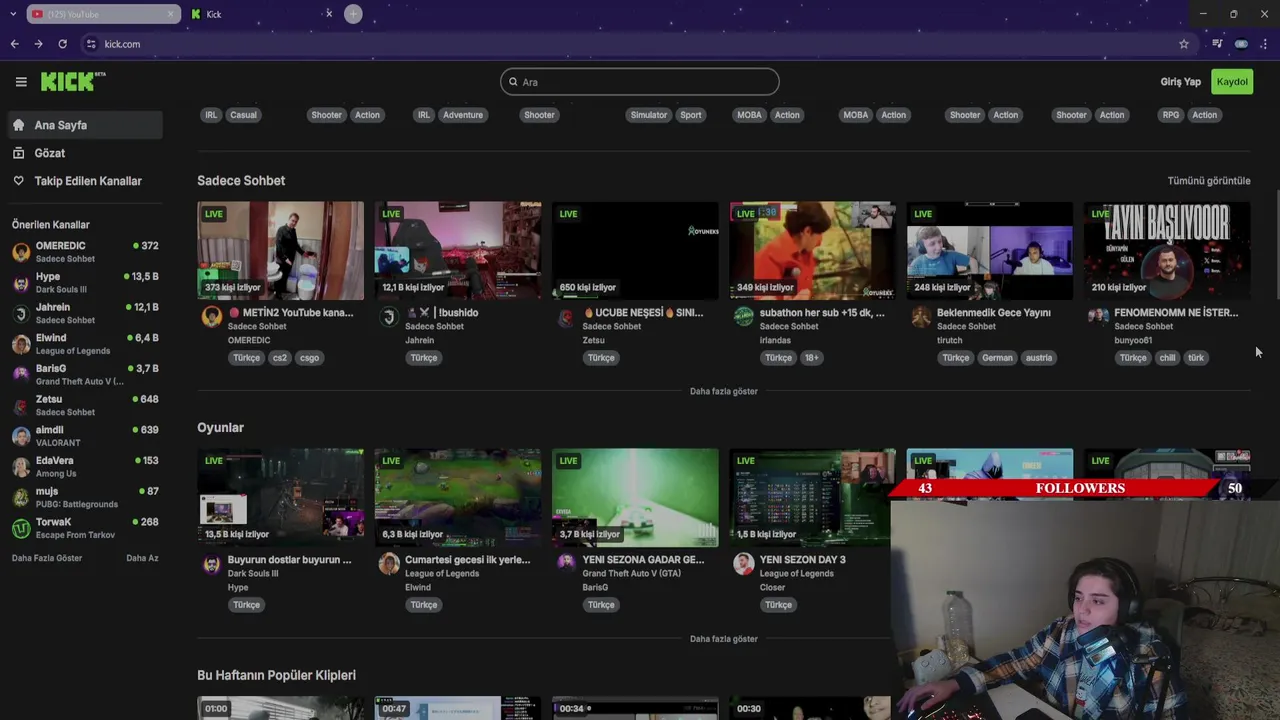Open the hamburger sidebar menu
Viewport: 1280px width, 720px height.
click(x=21, y=82)
